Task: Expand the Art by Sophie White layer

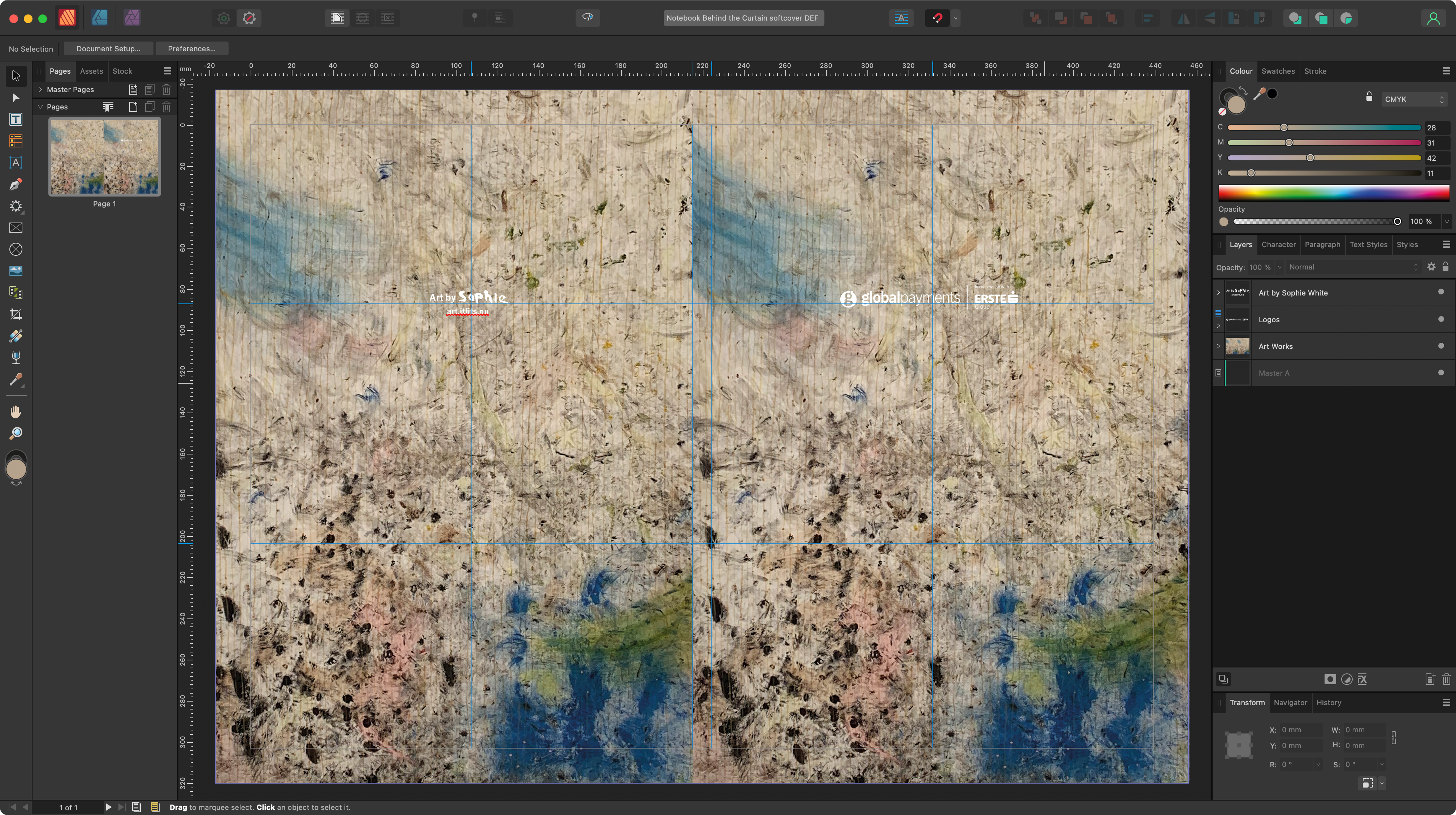Action: point(1218,292)
